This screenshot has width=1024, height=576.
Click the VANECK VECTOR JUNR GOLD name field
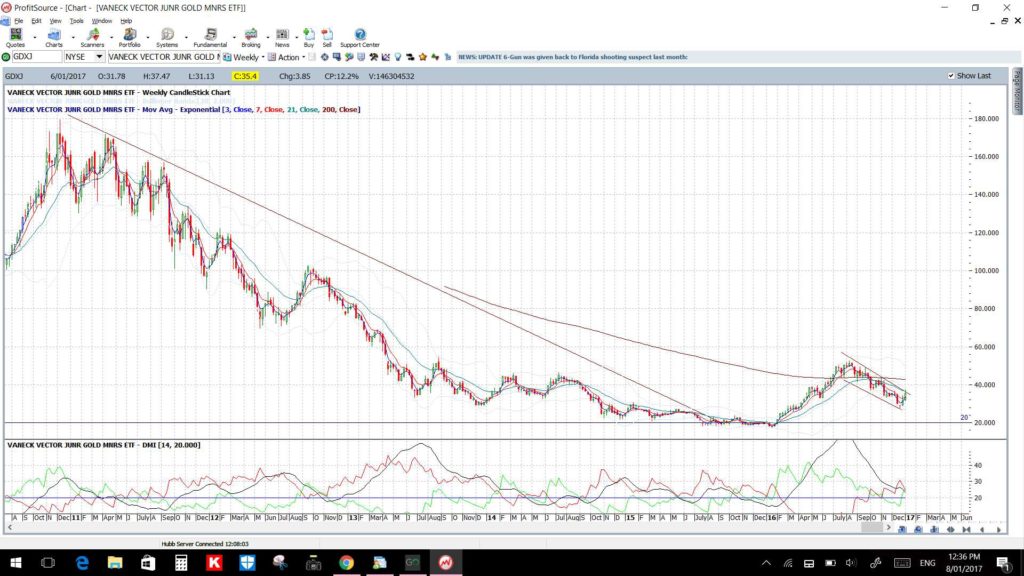point(163,57)
